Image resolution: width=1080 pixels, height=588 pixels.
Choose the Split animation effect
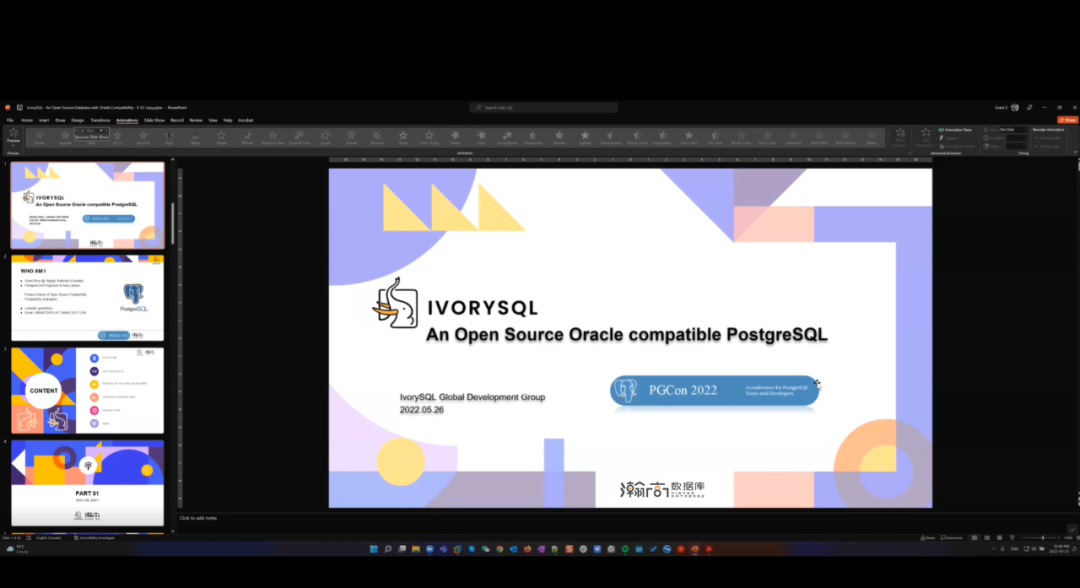tap(169, 138)
